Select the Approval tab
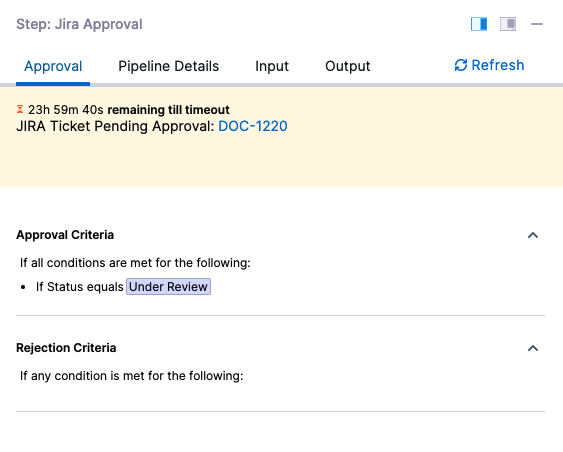Screen dimensions: 563x452 [53, 66]
